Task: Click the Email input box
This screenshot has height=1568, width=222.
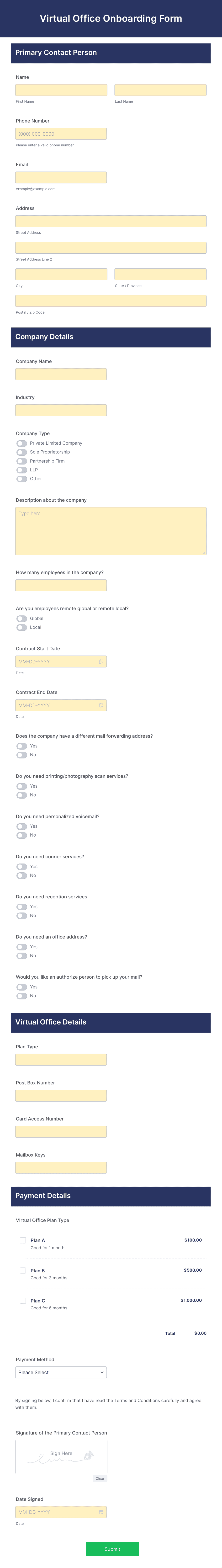Action: [x=61, y=178]
